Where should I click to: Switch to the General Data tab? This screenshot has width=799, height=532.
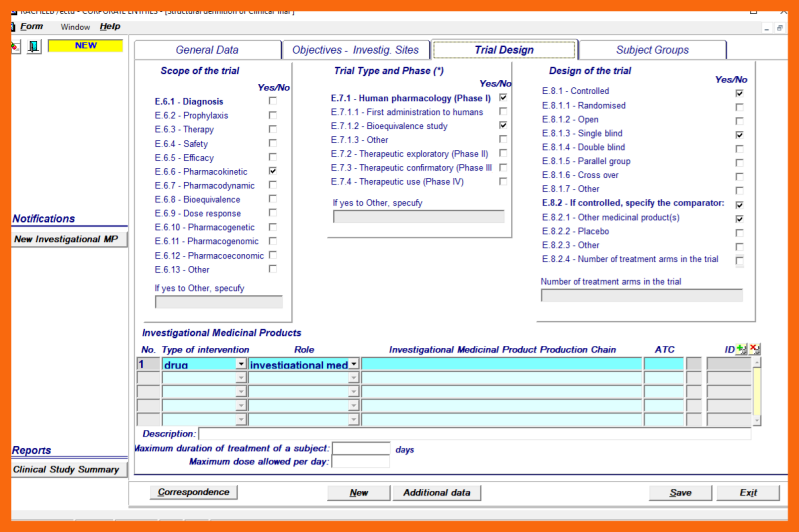point(207,50)
